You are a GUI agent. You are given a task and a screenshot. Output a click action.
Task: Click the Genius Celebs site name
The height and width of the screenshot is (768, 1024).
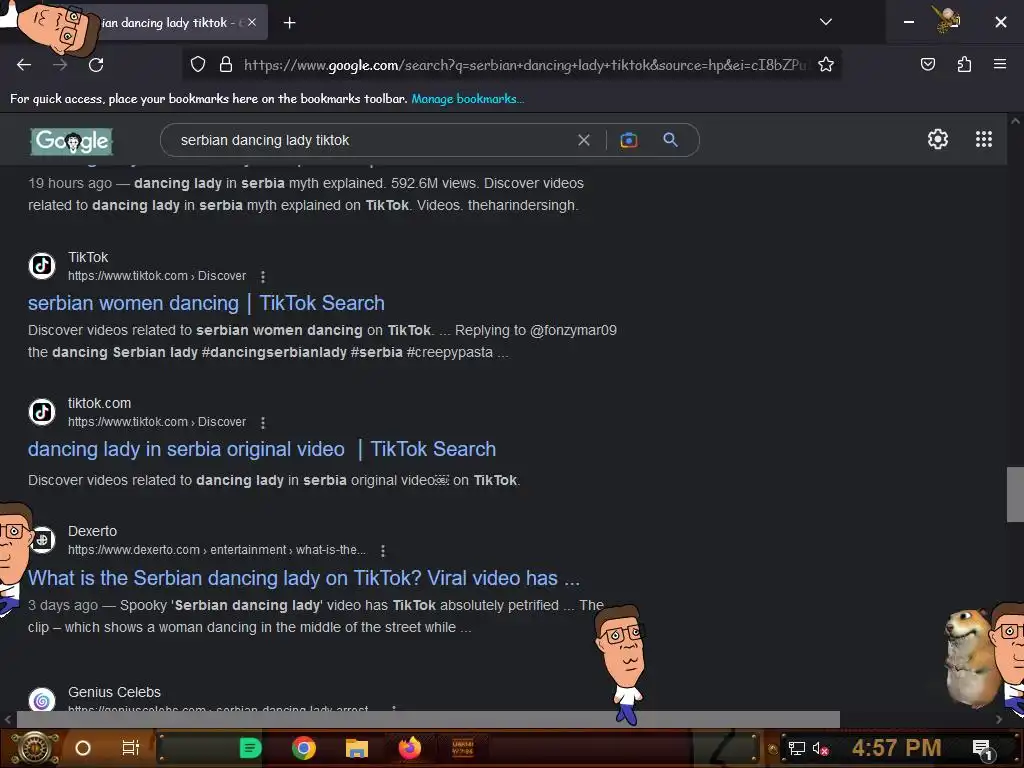click(114, 692)
